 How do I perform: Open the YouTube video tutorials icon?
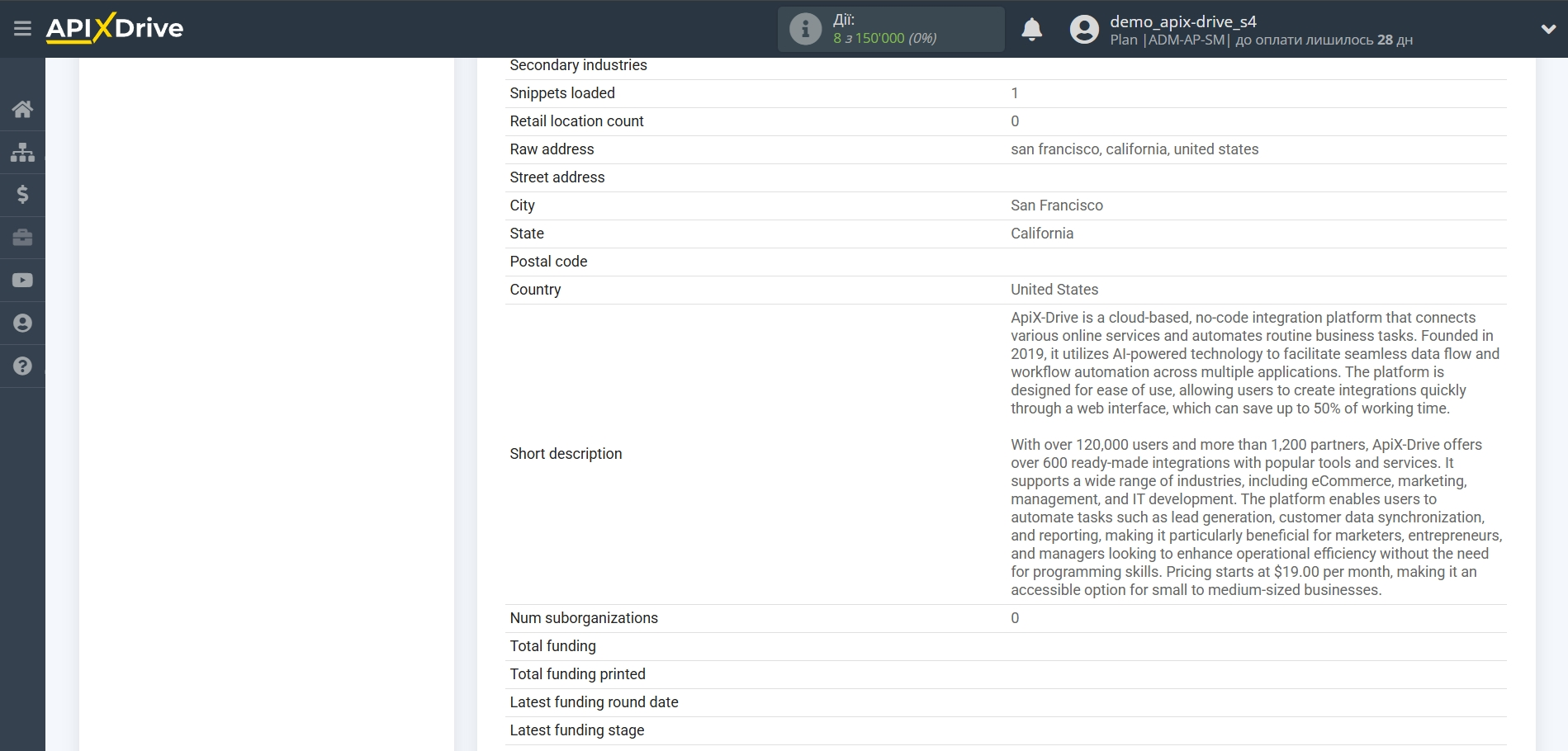[22, 281]
